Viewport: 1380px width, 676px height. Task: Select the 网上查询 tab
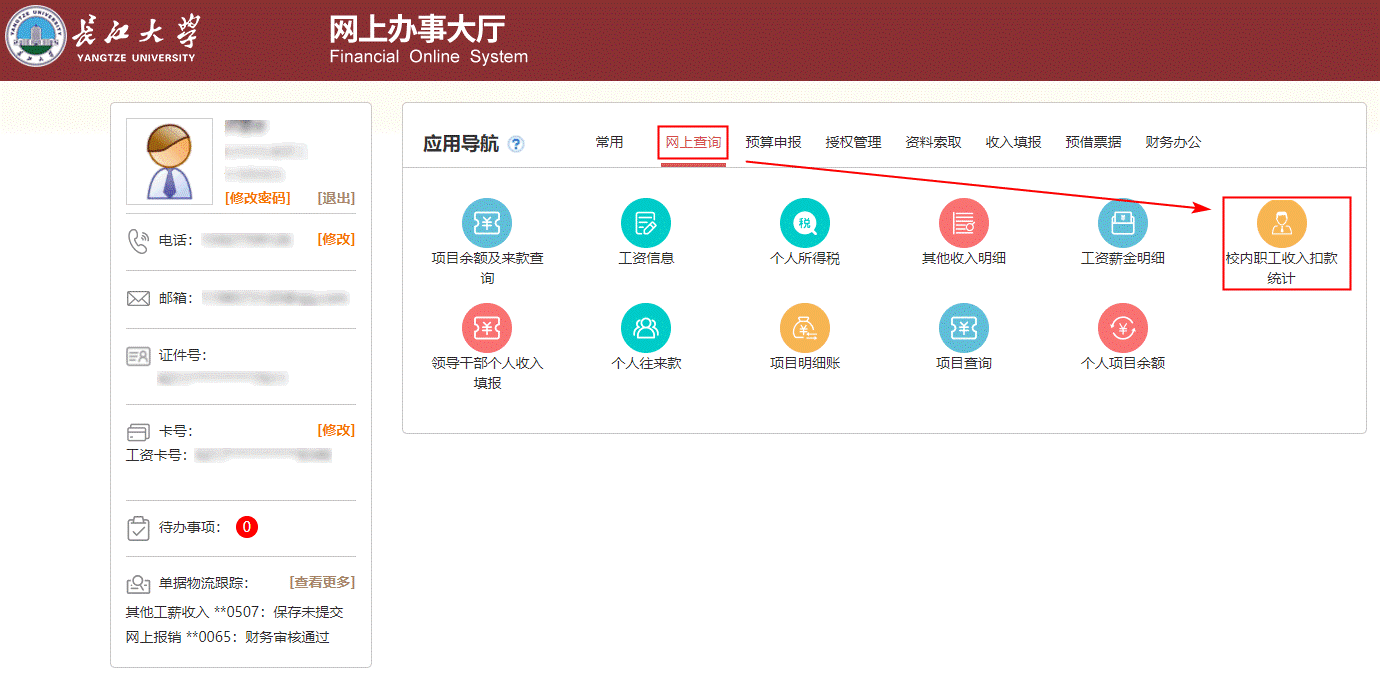[x=693, y=142]
